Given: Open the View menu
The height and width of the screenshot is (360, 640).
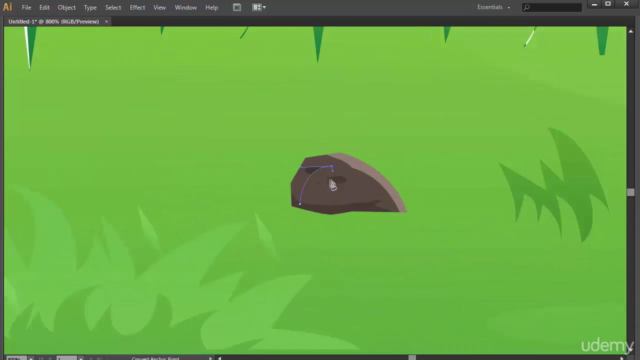Looking at the screenshot, I should point(159,7).
